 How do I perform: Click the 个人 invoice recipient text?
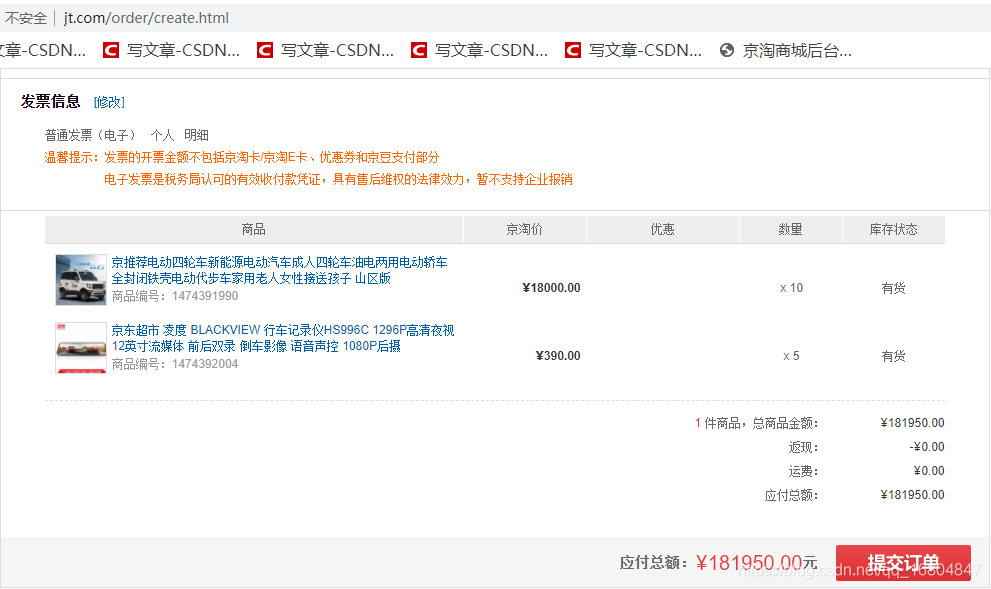pos(162,135)
